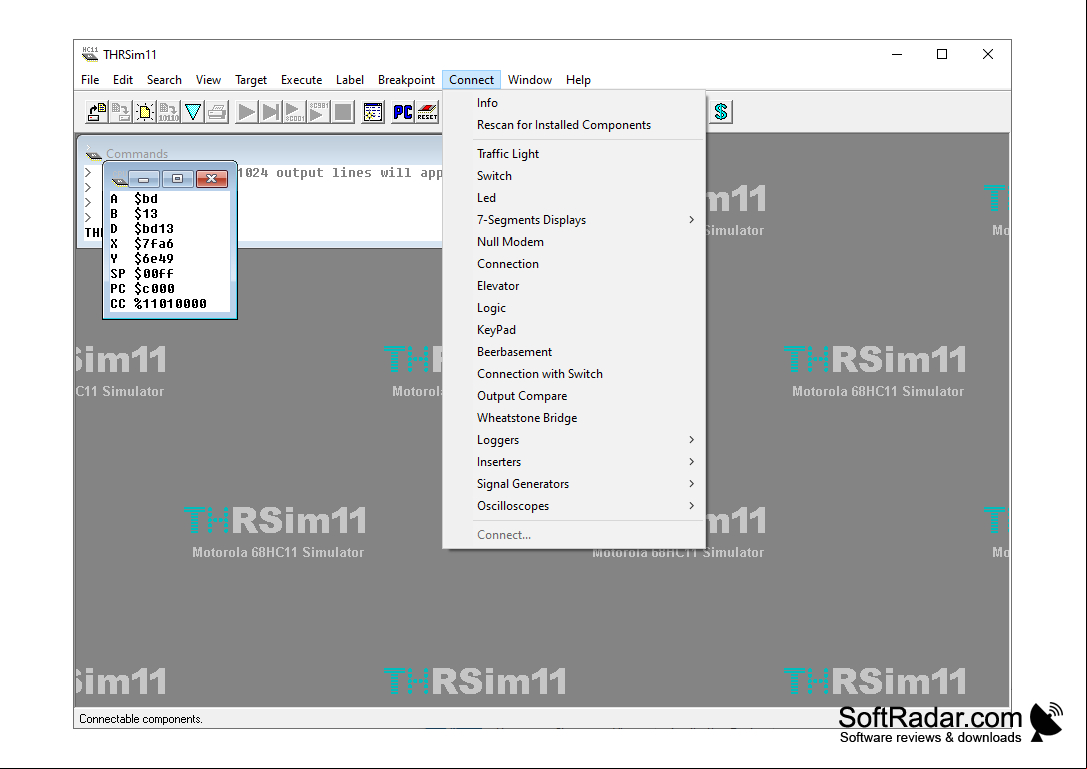Minimize the CPU registers child window

click(x=144, y=179)
